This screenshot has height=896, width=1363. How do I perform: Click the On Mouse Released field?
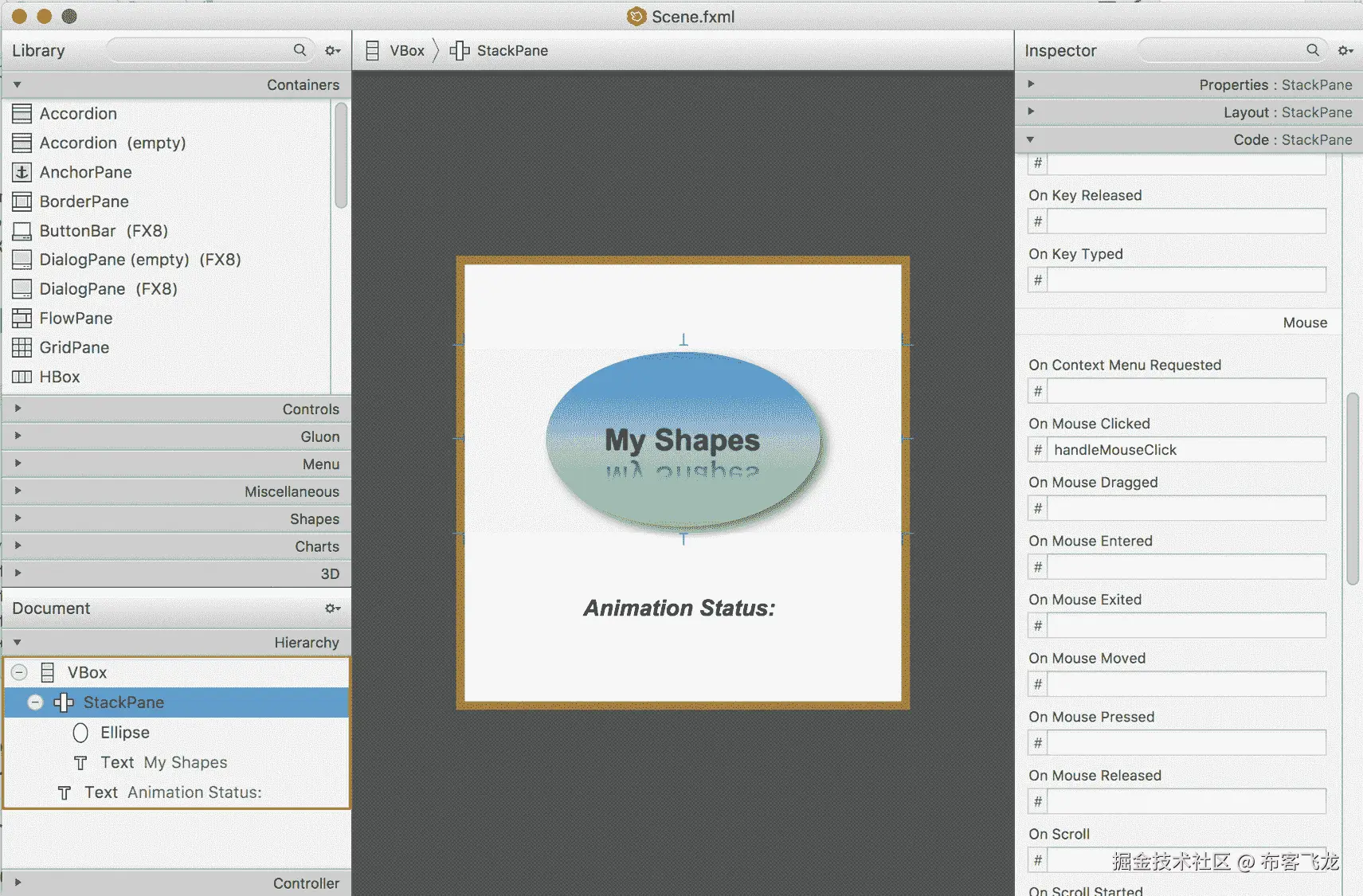[1186, 801]
